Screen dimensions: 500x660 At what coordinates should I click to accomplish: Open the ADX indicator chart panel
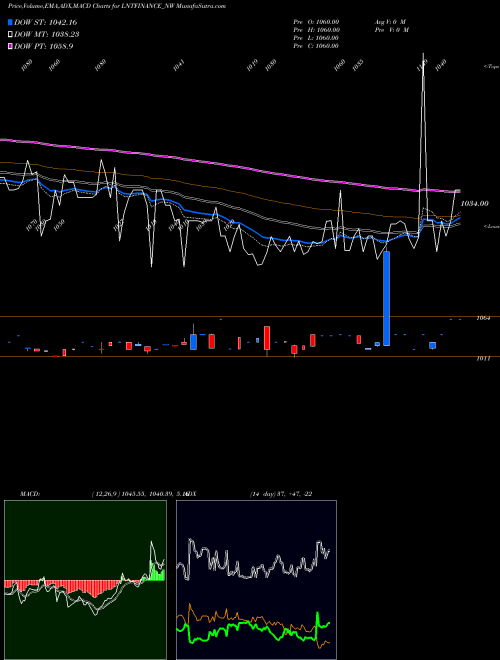coord(256,580)
